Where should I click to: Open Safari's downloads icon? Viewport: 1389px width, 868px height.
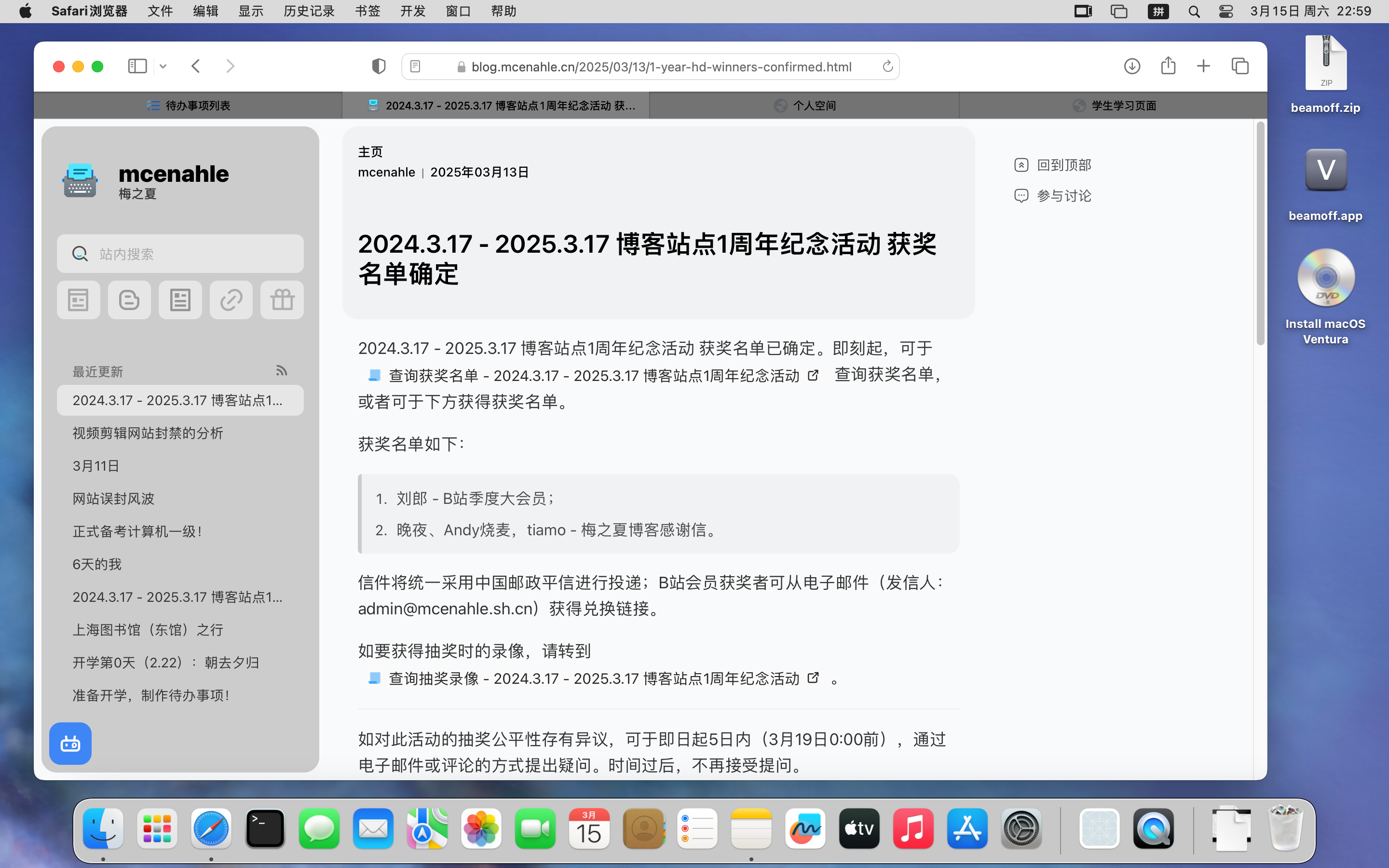tap(1132, 67)
